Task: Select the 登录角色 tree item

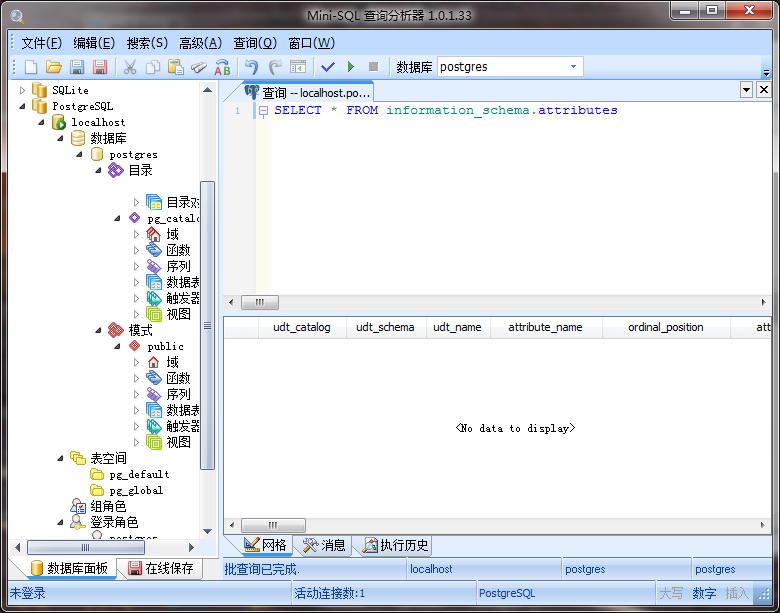Action: tap(114, 522)
